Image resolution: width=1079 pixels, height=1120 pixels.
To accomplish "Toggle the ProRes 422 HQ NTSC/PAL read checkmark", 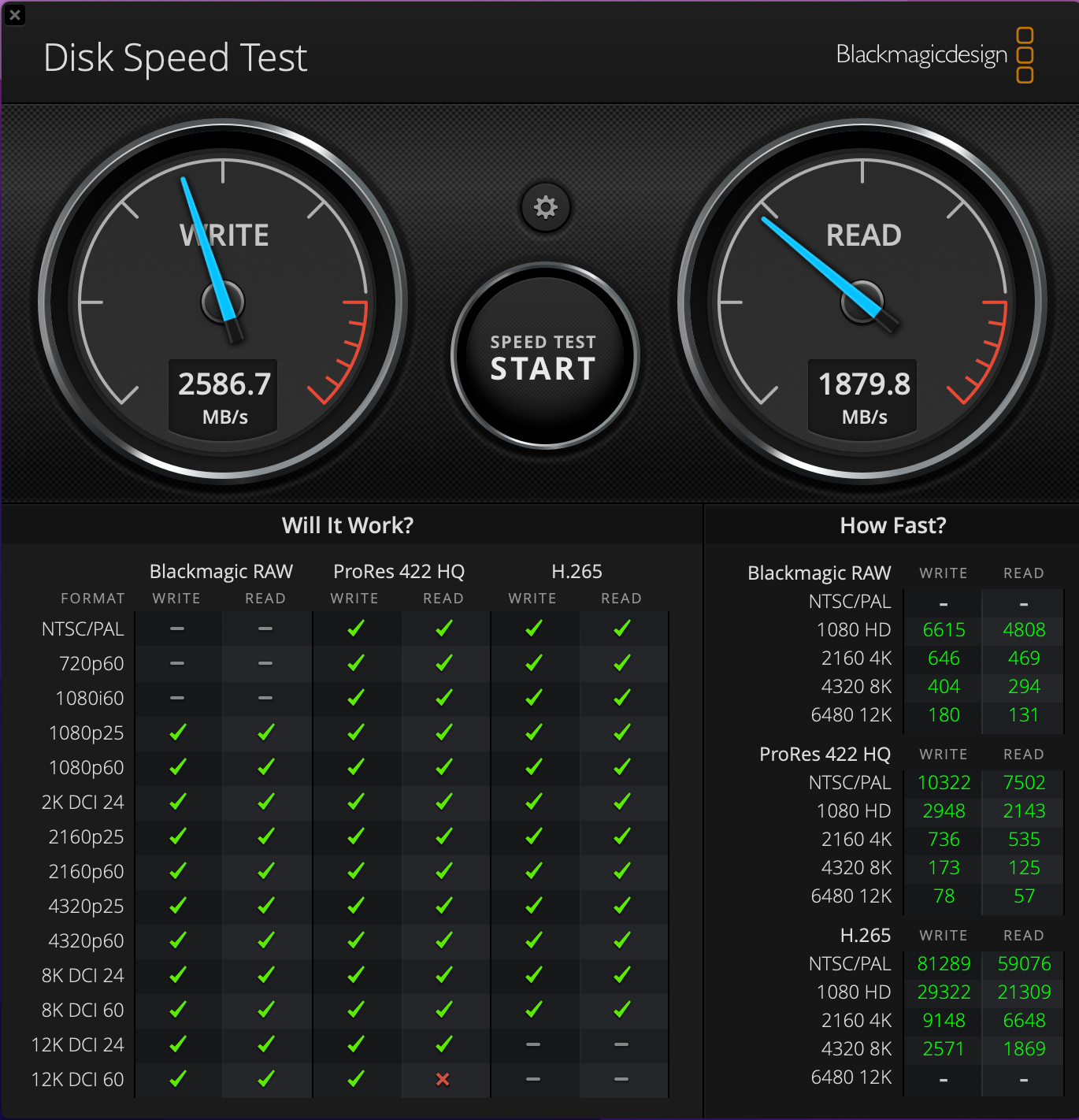I will pyautogui.click(x=443, y=629).
